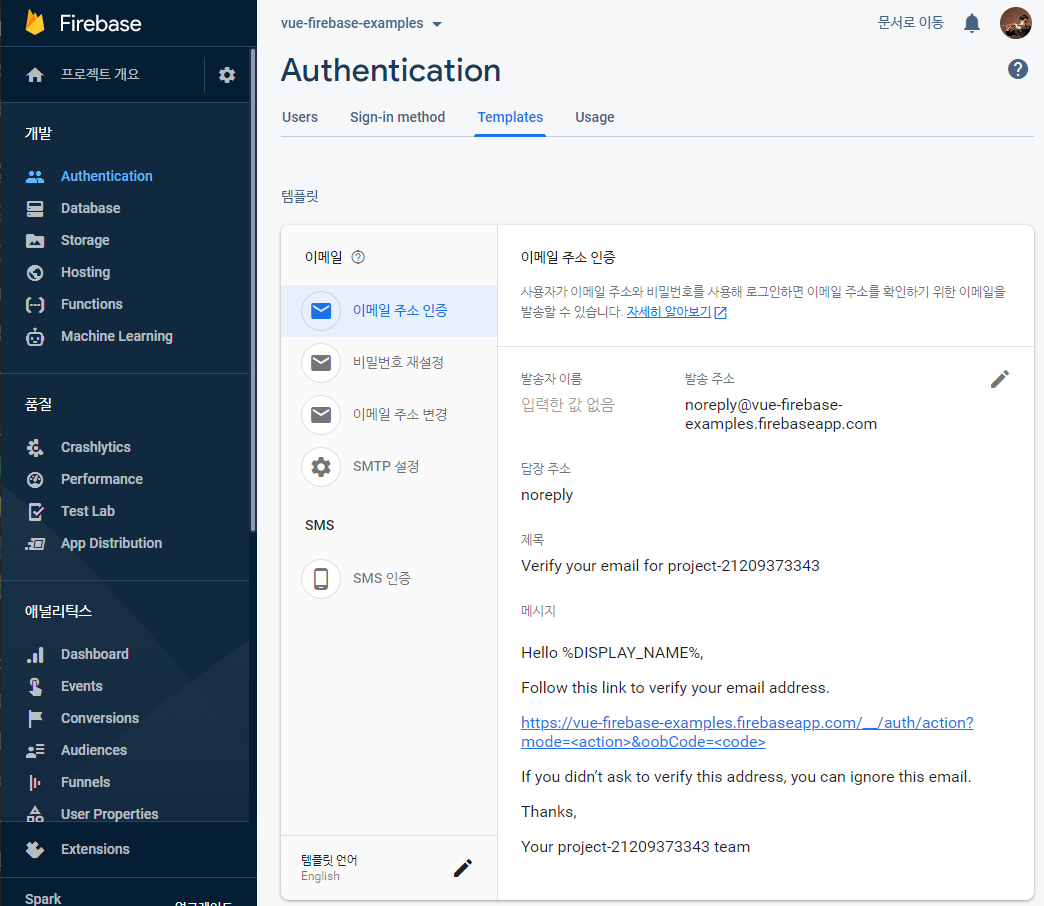This screenshot has width=1044, height=906.
Task: Switch to the Sign-in method tab
Action: tap(397, 117)
